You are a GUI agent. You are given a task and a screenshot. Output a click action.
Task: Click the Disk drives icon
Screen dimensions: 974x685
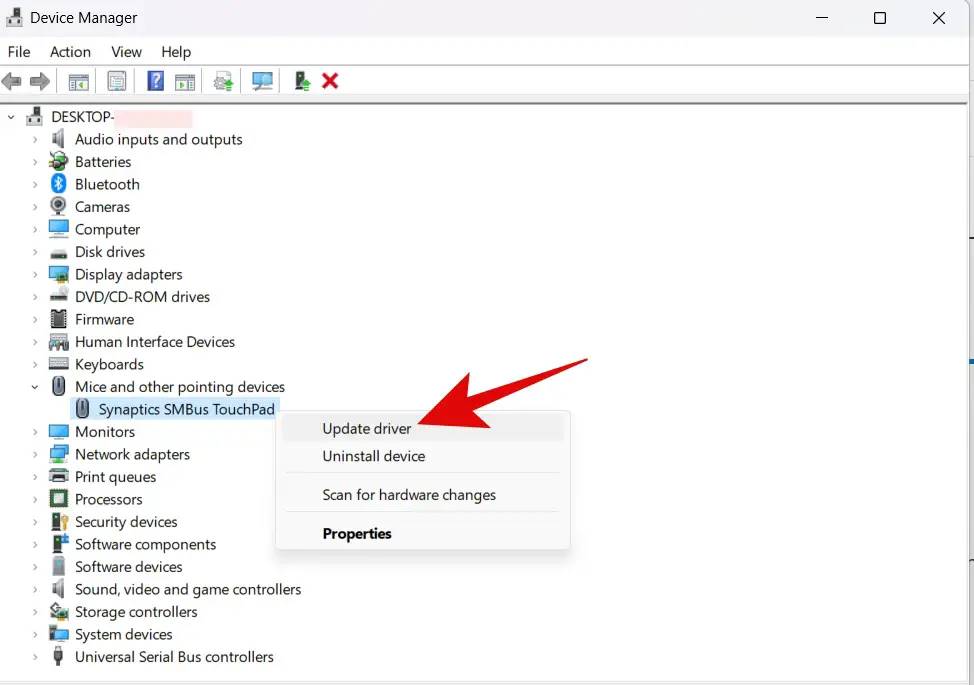[x=58, y=253]
